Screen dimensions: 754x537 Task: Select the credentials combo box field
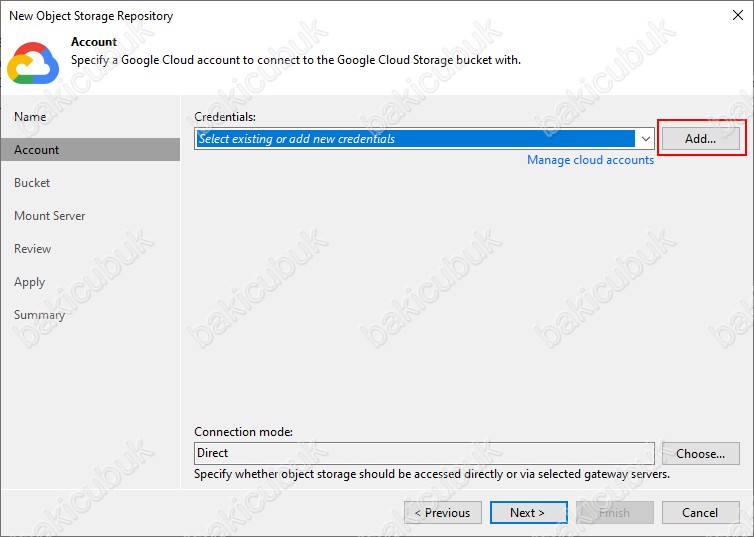[x=424, y=139]
